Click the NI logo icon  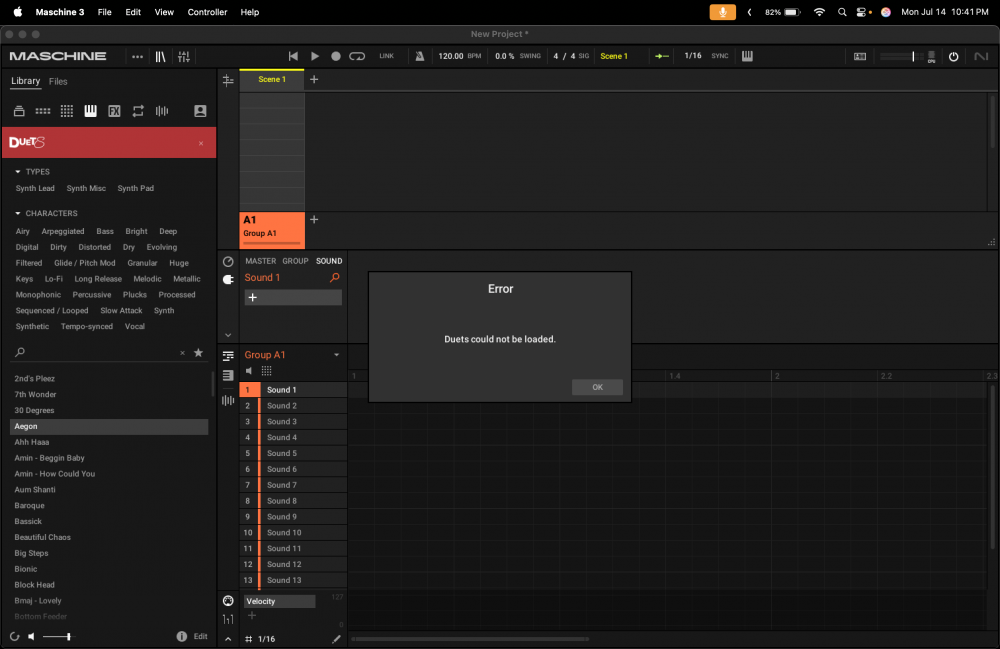pyautogui.click(x=981, y=57)
